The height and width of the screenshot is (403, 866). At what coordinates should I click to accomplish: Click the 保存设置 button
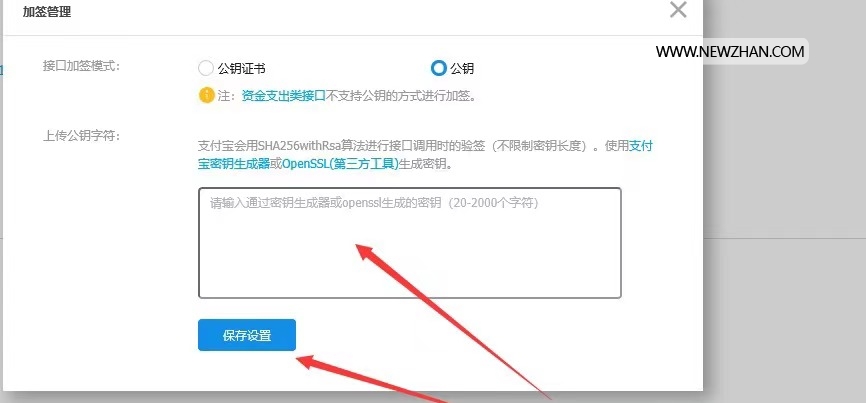click(247, 335)
